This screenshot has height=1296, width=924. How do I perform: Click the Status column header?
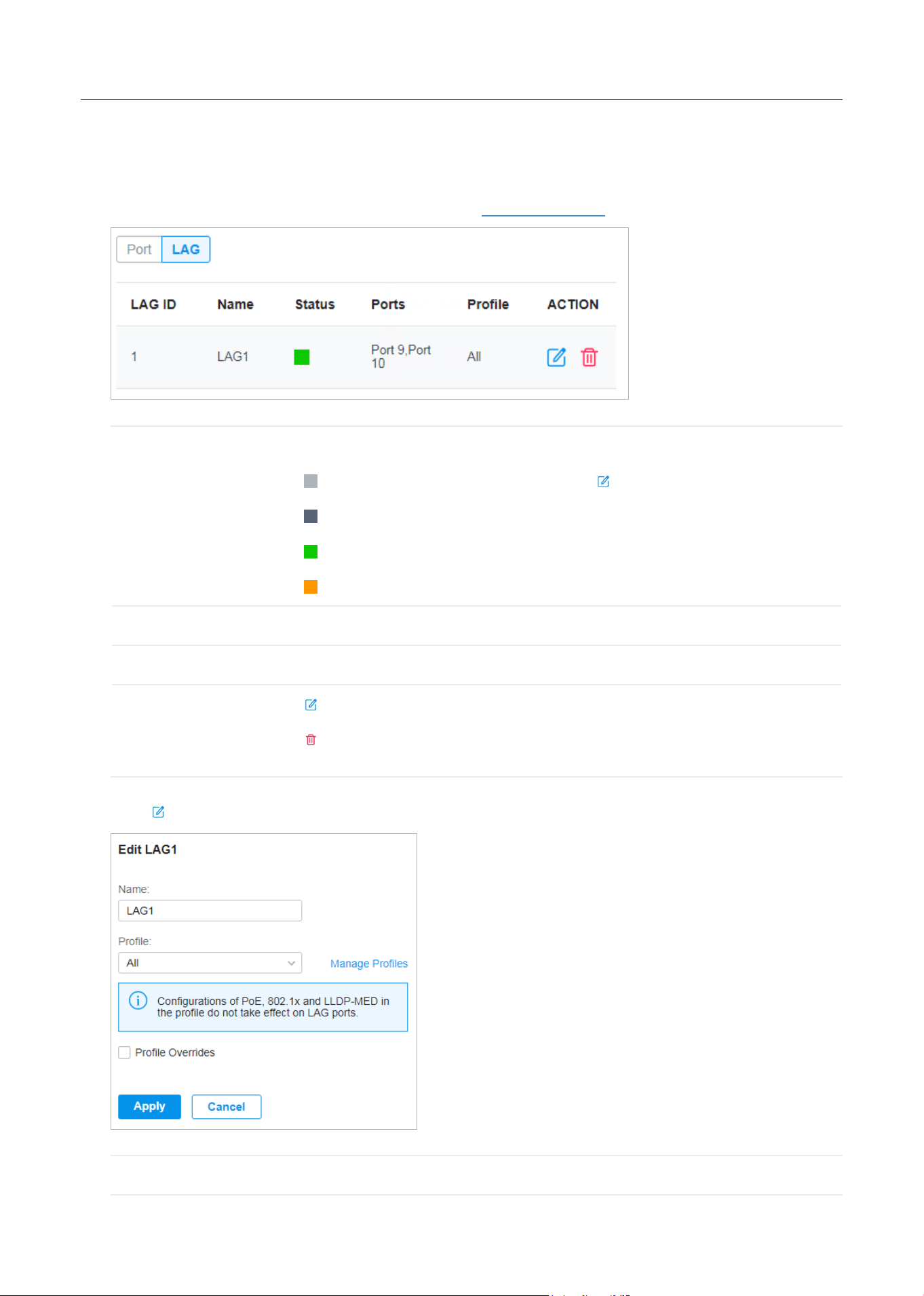315,305
